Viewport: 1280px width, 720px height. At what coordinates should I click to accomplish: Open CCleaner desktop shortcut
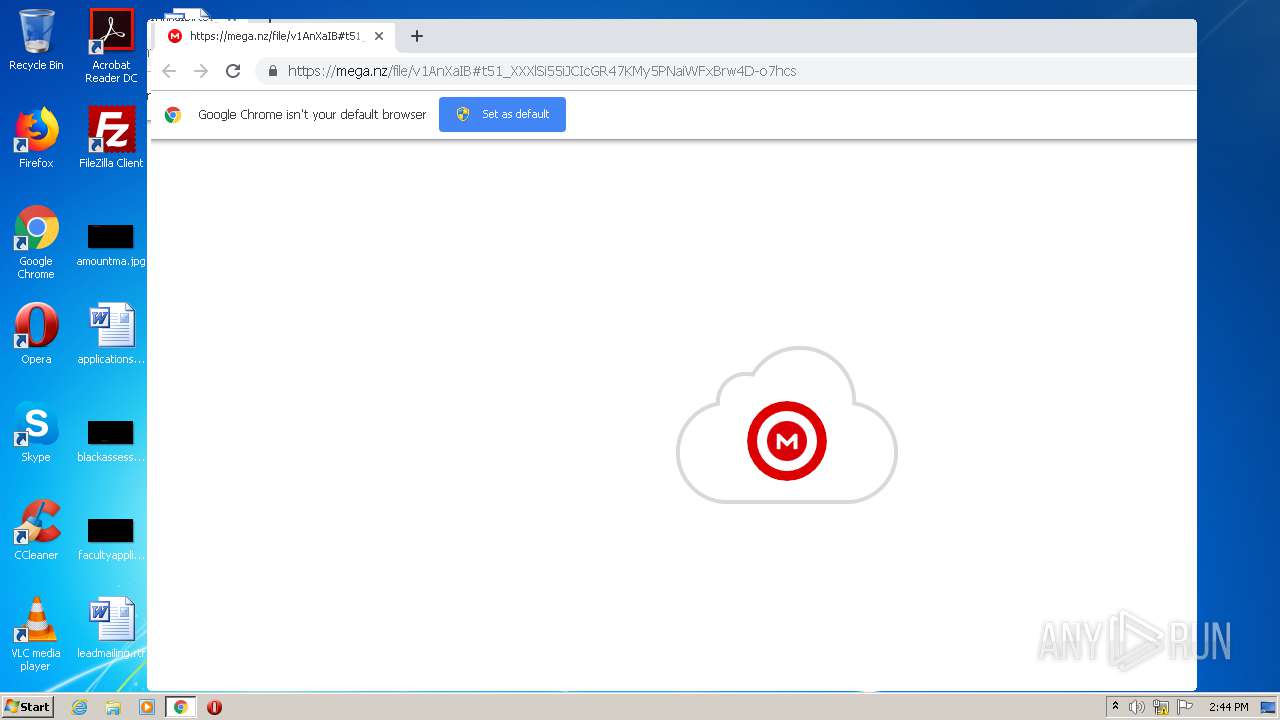36,530
